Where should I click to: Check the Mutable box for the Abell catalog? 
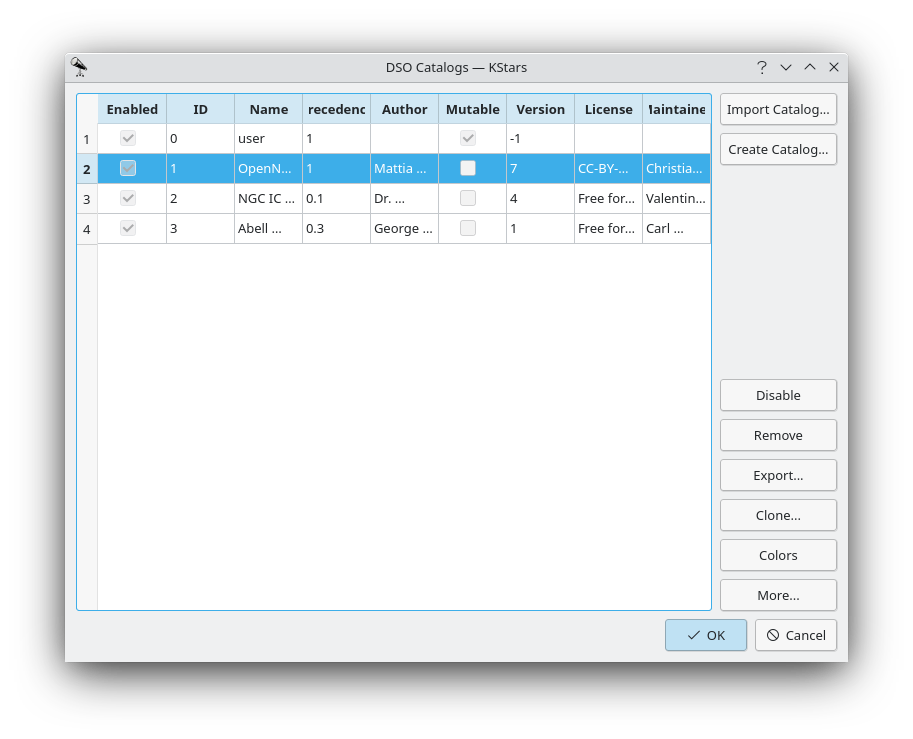click(468, 227)
